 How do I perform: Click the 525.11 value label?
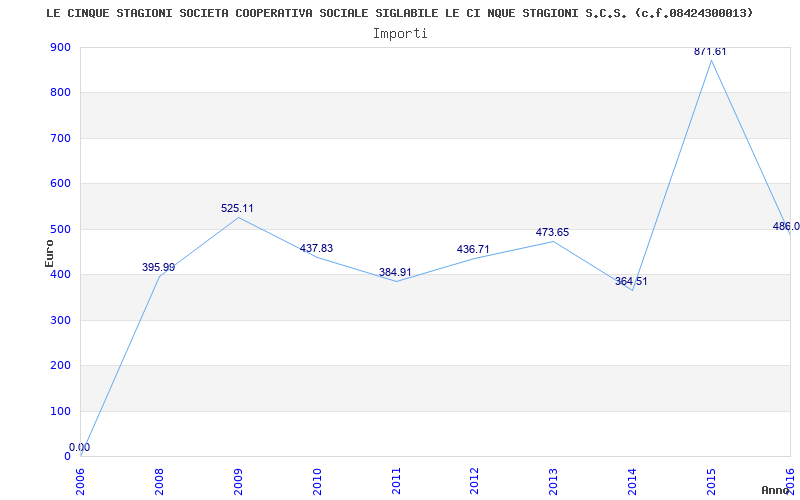point(237,208)
